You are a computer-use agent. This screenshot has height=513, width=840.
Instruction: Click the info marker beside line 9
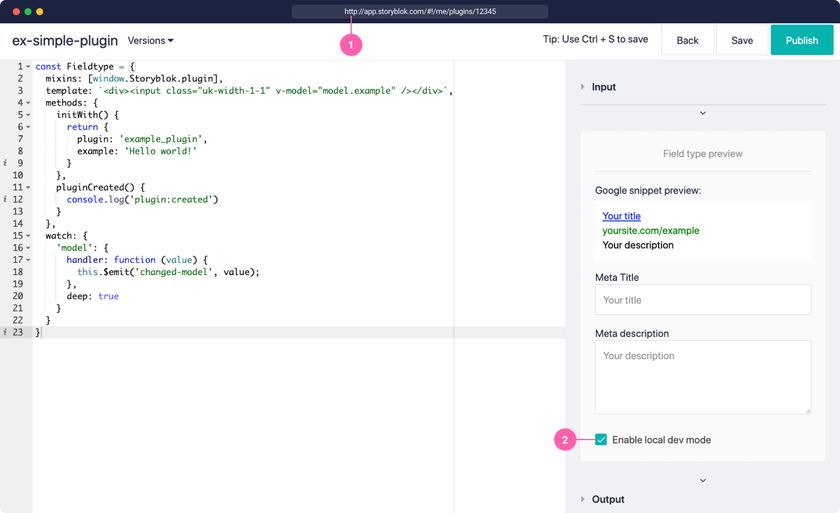pos(5,163)
